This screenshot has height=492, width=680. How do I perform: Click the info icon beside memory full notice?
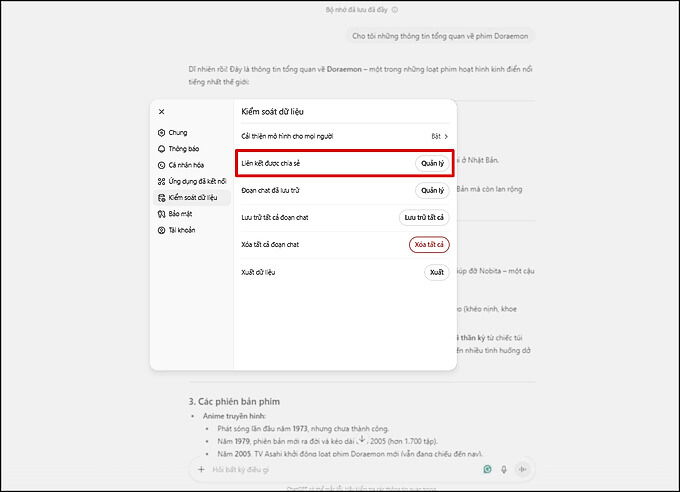[394, 10]
